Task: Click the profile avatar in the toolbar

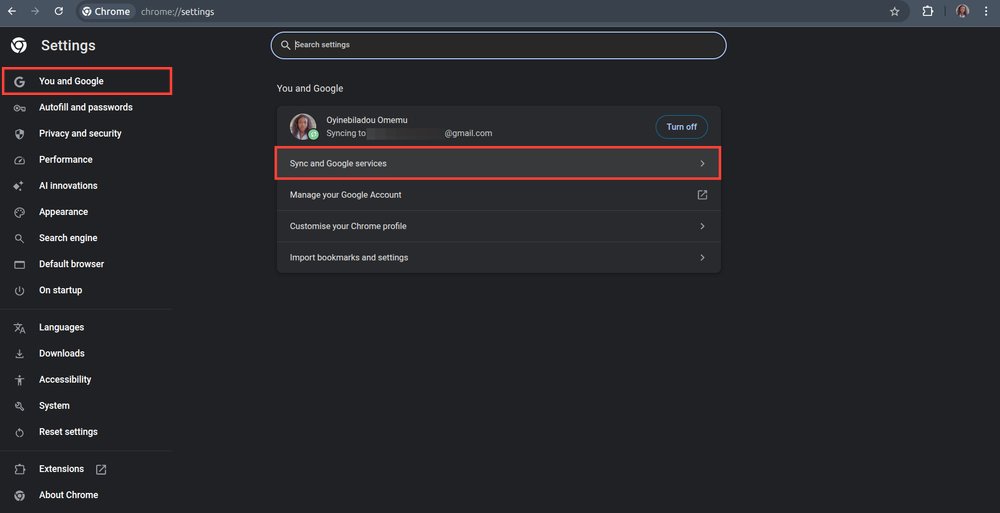Action: point(962,12)
